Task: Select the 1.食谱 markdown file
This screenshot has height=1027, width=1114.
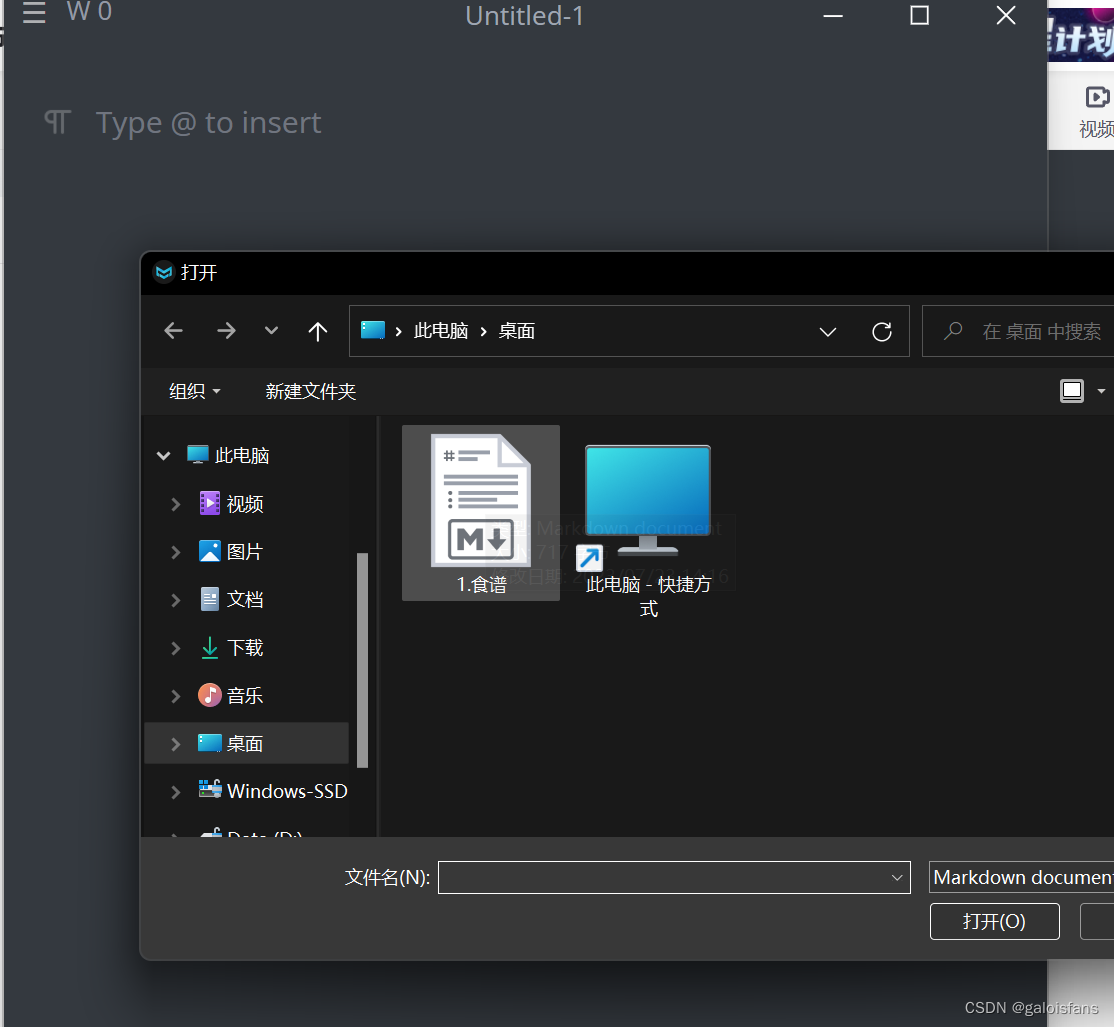Action: tap(481, 498)
